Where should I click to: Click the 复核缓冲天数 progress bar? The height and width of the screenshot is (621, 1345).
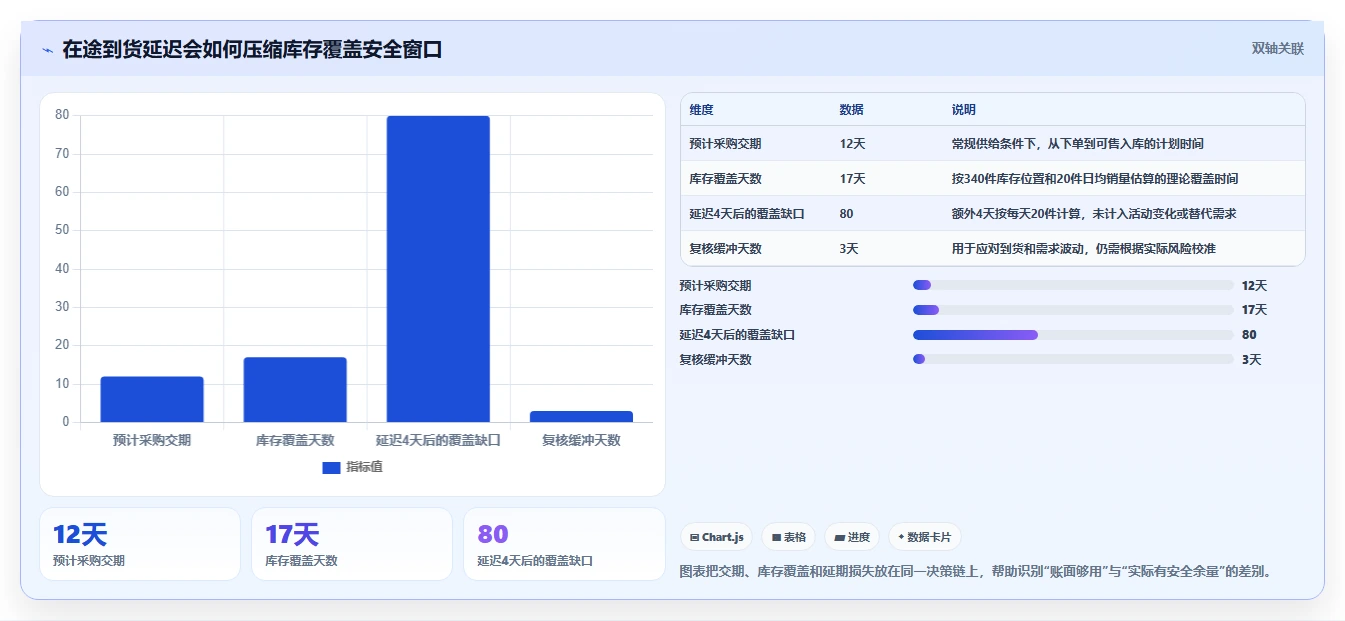[1073, 359]
